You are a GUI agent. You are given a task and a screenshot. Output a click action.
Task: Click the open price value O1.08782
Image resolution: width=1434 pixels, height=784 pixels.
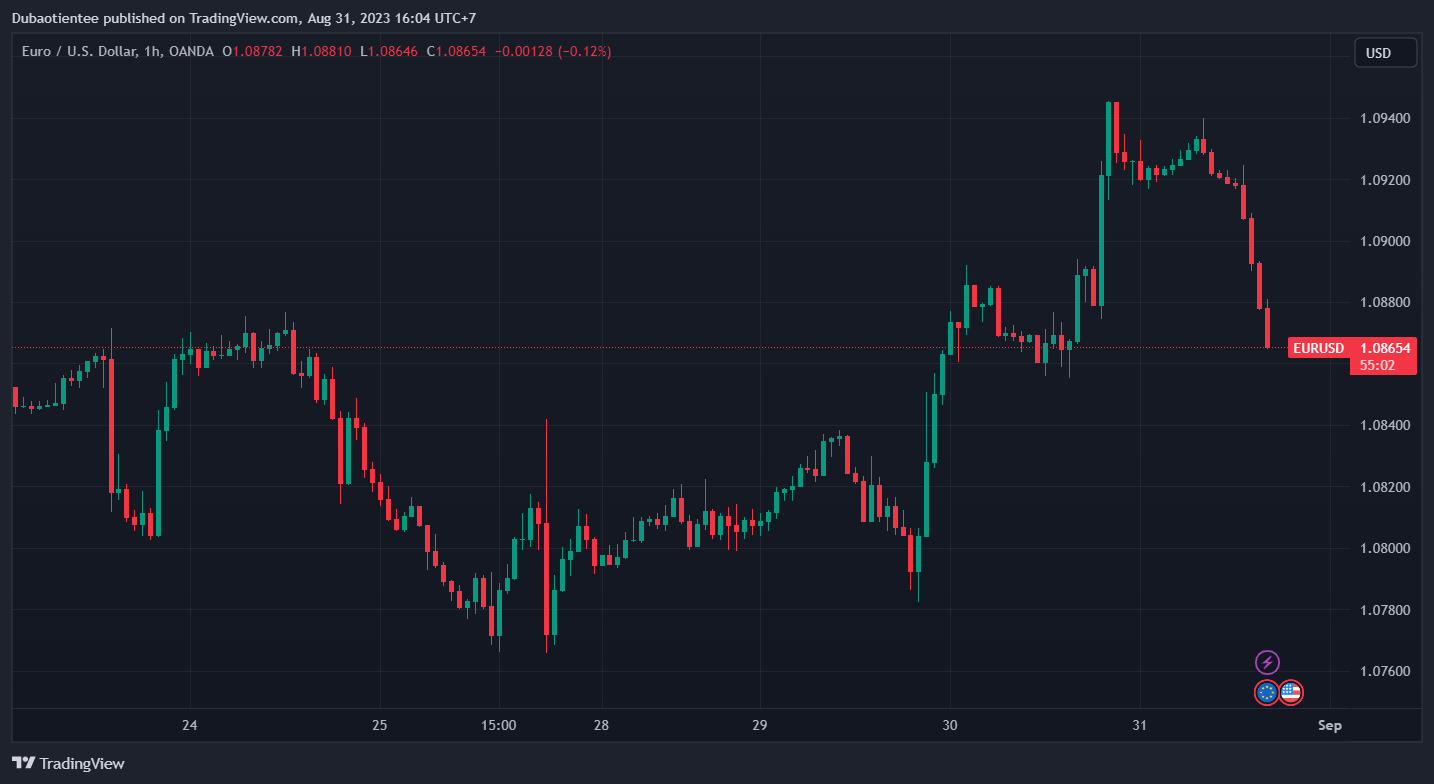pos(253,51)
